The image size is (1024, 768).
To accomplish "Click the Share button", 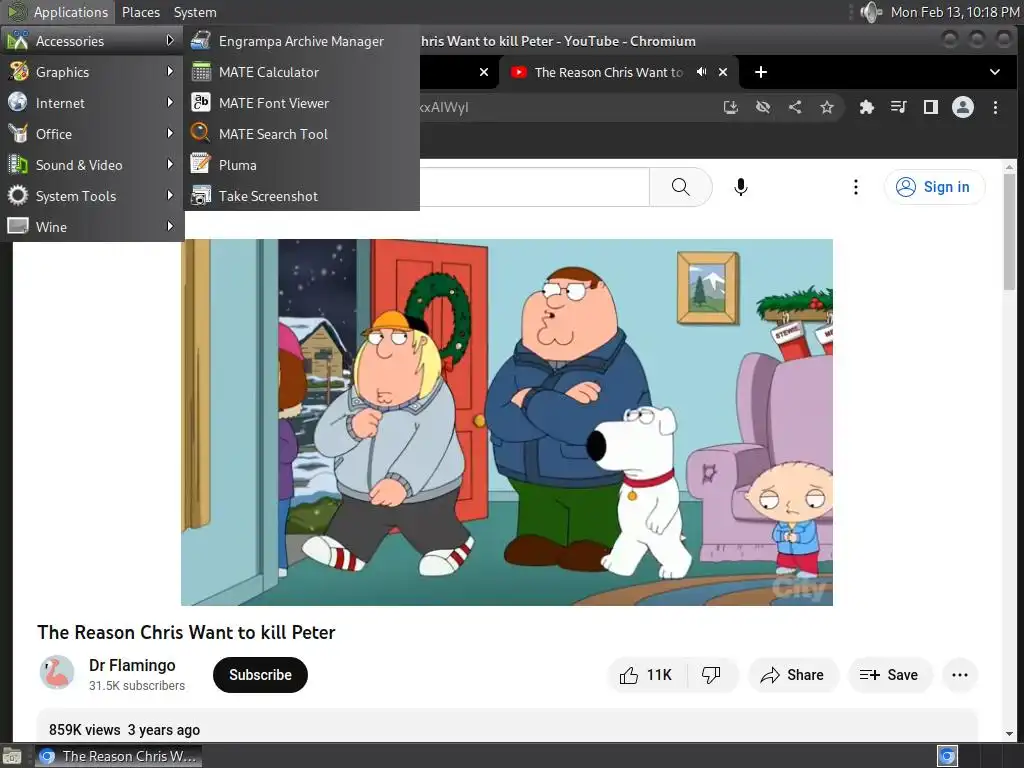I will click(792, 675).
